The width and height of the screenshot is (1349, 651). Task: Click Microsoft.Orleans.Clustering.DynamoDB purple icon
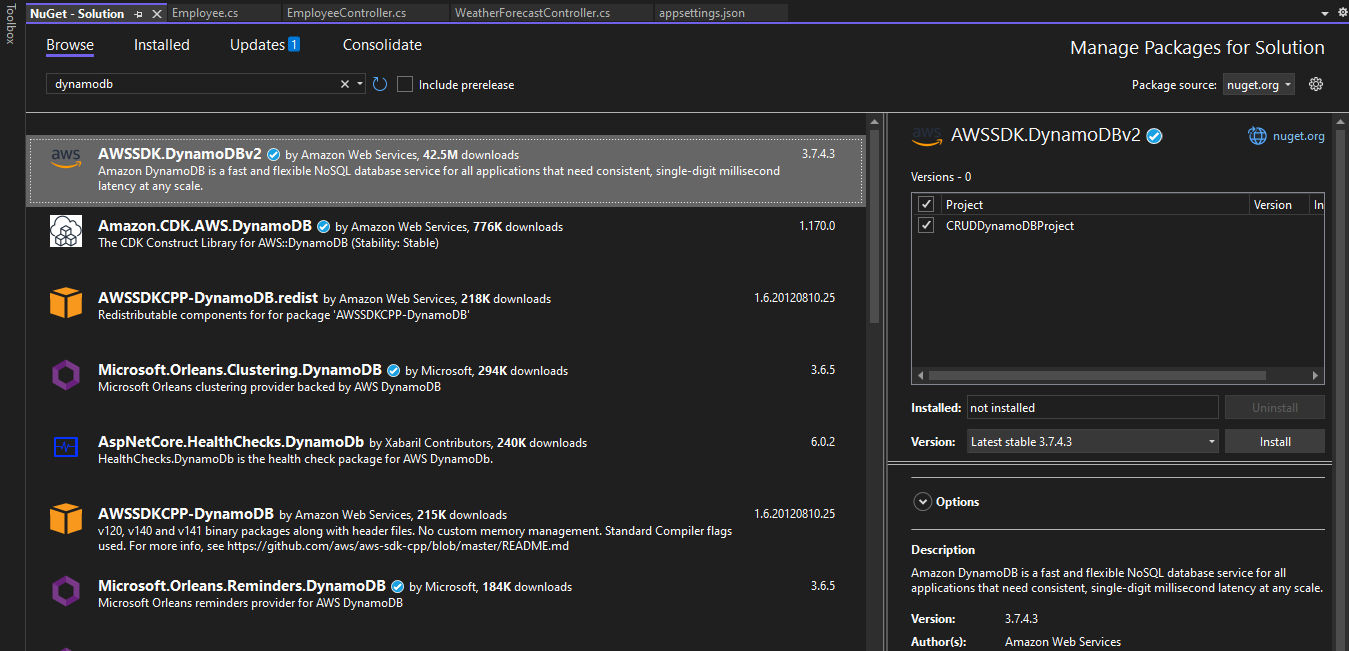[66, 375]
